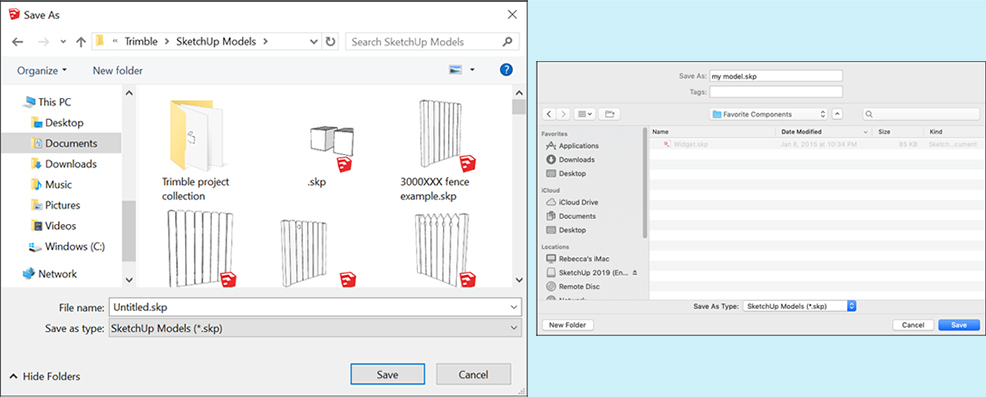The image size is (986, 397).
Task: Go forward in the Mac save dialog
Action: (x=563, y=114)
